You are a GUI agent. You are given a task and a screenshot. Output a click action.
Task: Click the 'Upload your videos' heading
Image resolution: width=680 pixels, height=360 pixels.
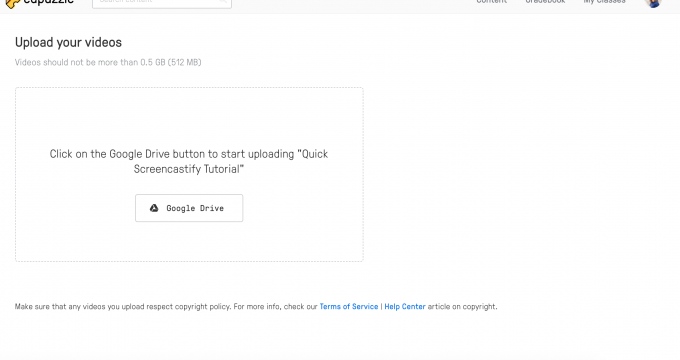pyautogui.click(x=68, y=43)
